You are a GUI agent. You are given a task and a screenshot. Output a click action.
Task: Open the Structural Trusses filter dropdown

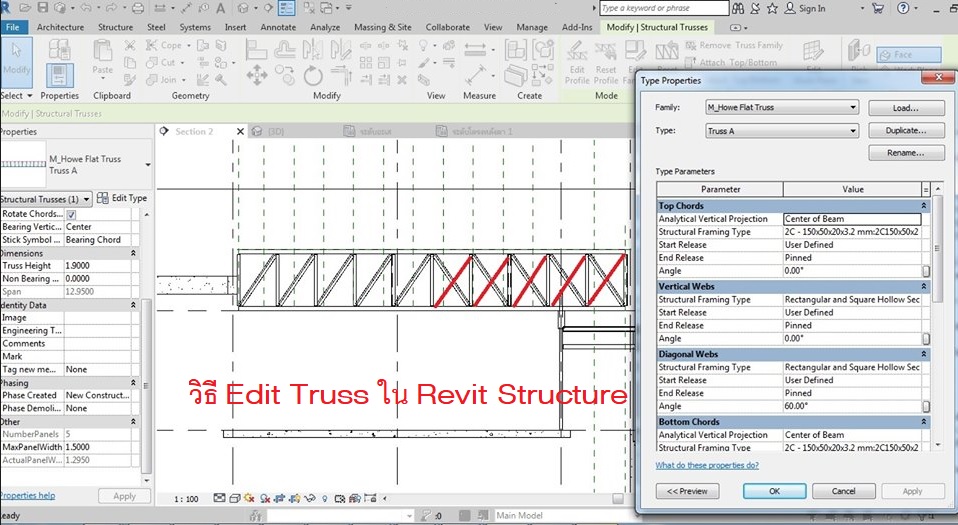click(46, 199)
